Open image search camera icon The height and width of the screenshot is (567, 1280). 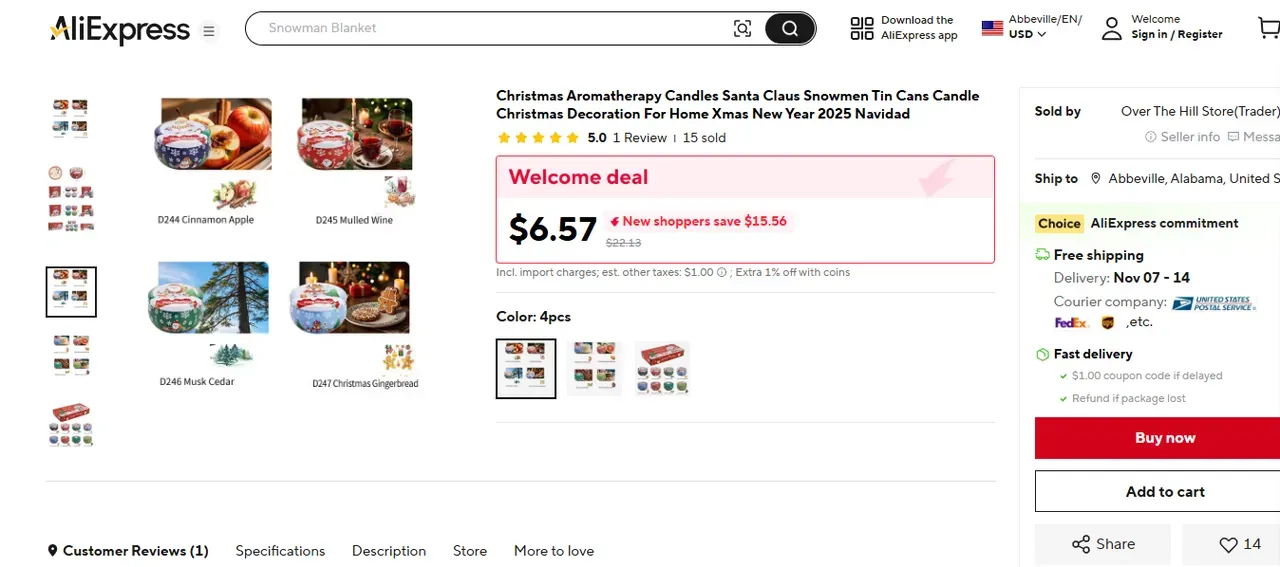pyautogui.click(x=742, y=29)
